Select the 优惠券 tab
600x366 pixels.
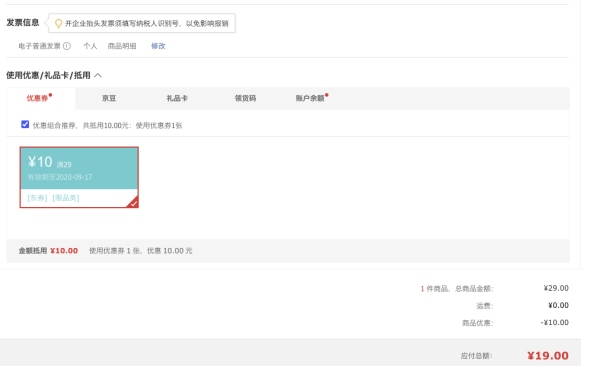[x=37, y=98]
